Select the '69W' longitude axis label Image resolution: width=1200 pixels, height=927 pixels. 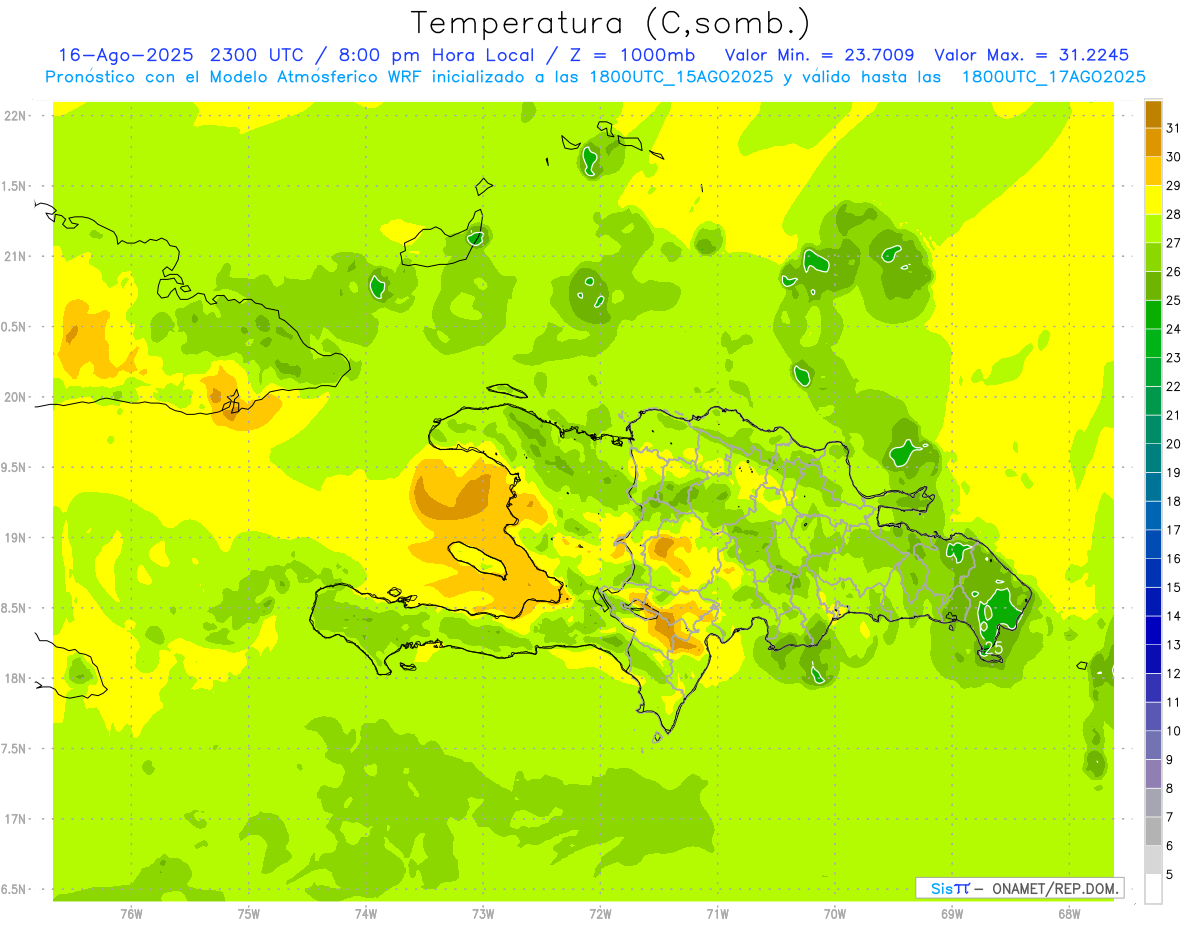[x=952, y=914]
